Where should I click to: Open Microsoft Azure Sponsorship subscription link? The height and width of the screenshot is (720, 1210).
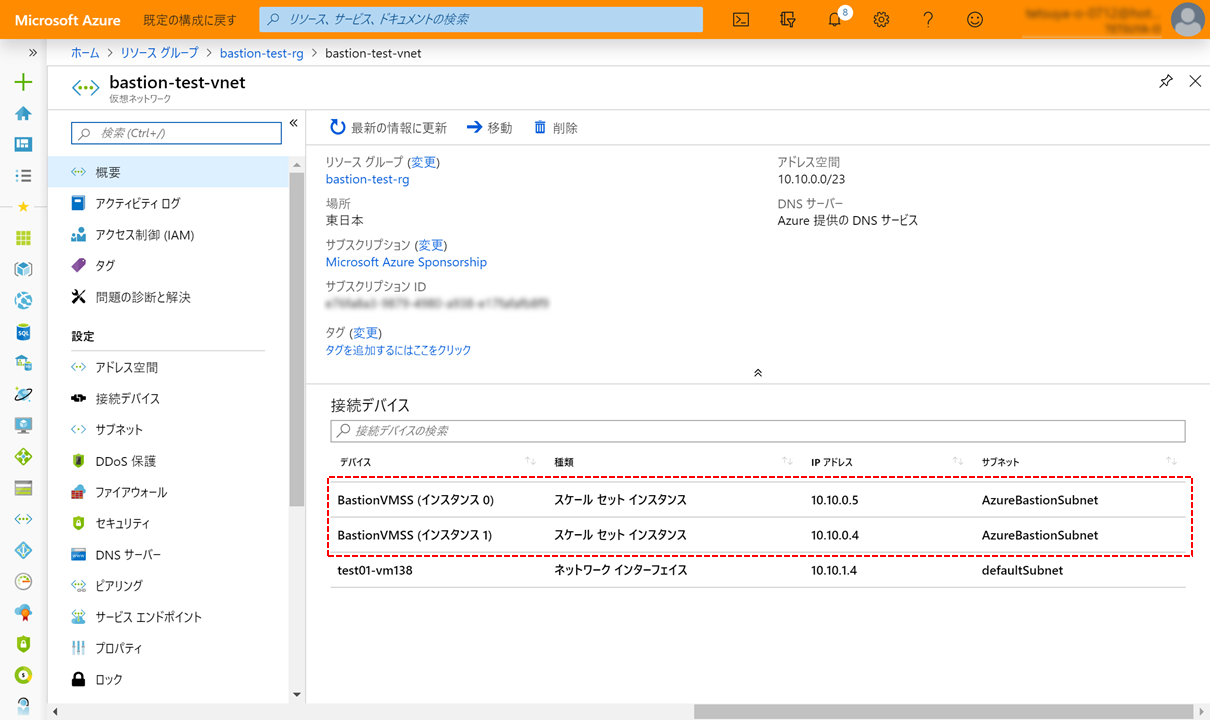point(406,262)
